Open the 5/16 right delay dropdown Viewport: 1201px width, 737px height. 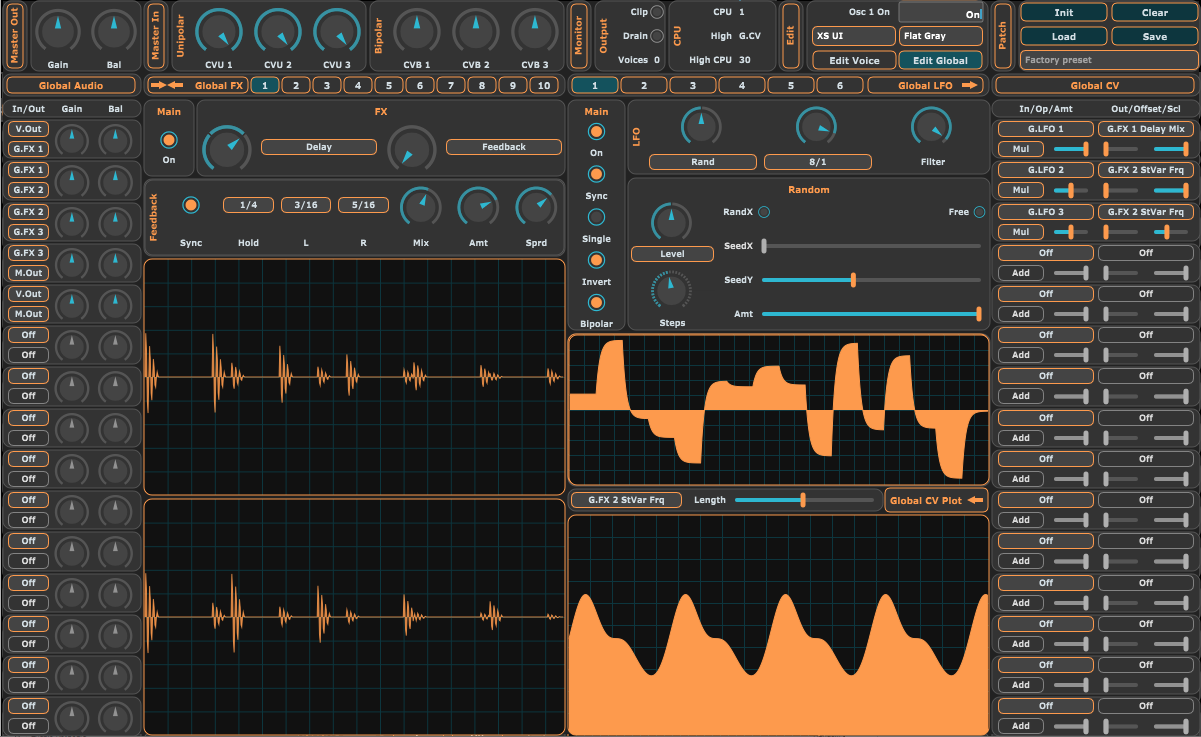[363, 205]
